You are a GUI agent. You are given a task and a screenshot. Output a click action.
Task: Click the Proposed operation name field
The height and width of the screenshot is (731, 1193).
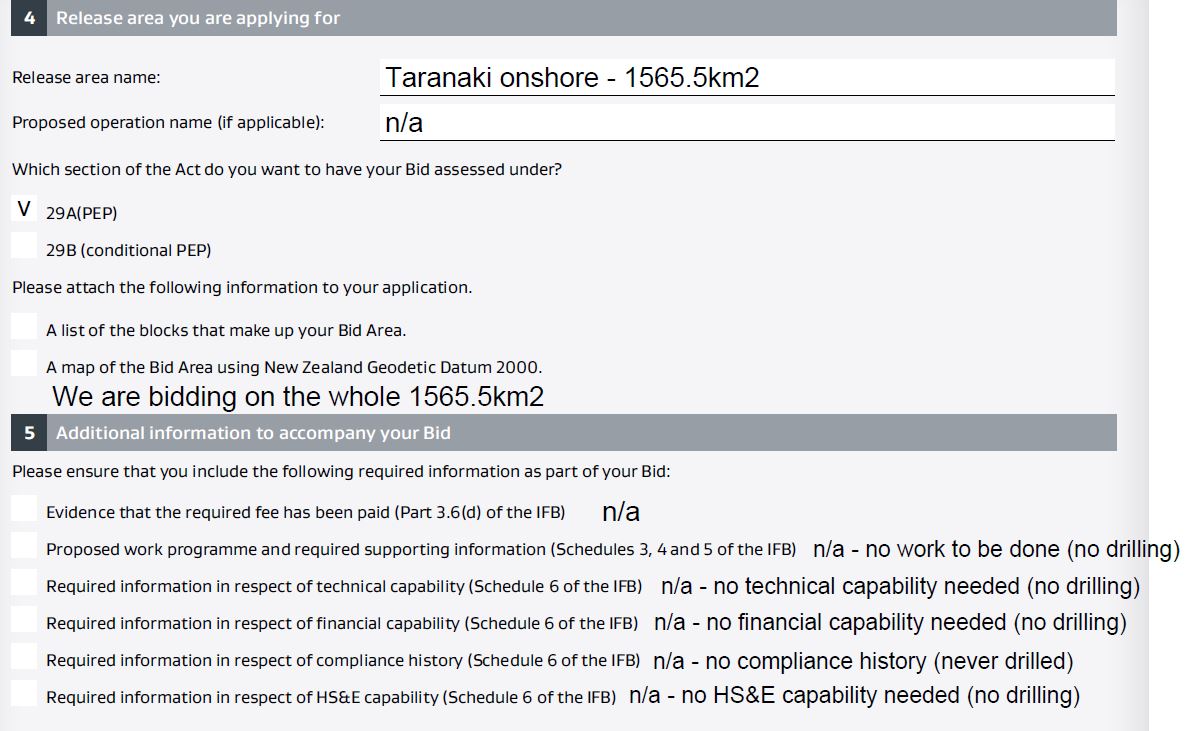pos(746,123)
